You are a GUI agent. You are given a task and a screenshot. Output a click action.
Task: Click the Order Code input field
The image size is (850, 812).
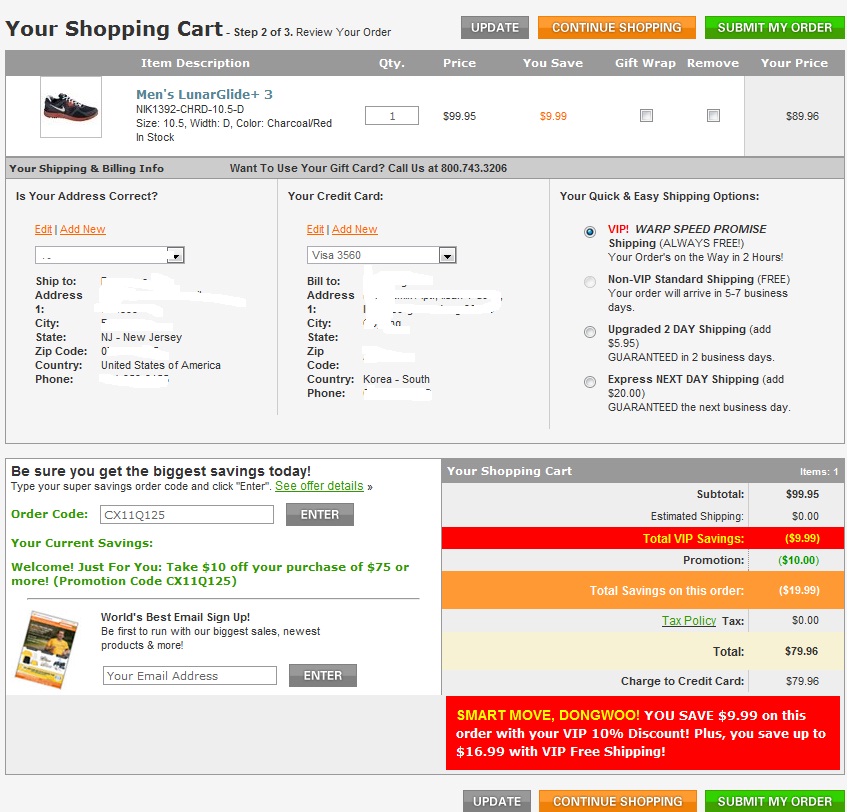tap(186, 514)
